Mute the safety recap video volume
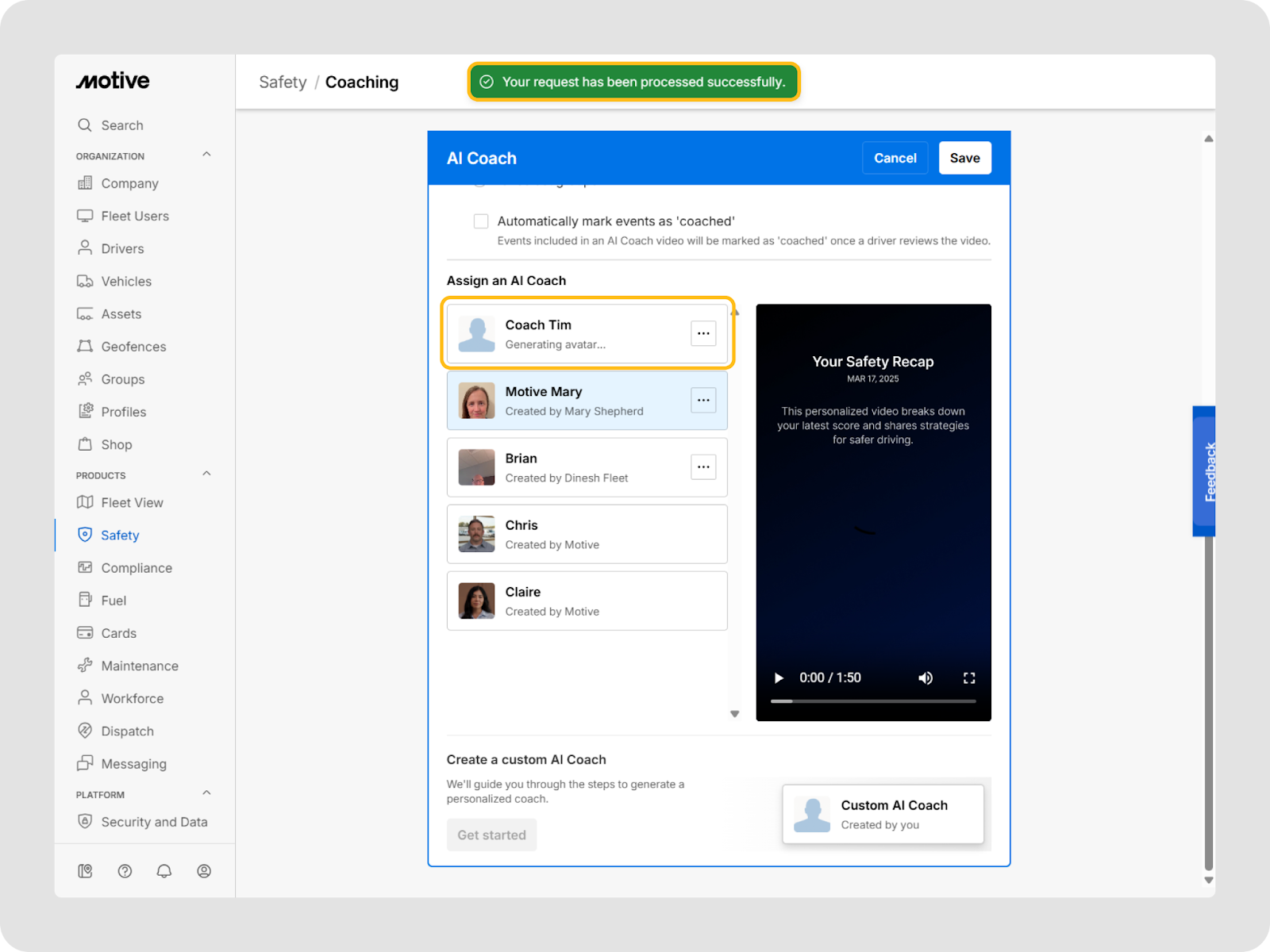 click(926, 678)
